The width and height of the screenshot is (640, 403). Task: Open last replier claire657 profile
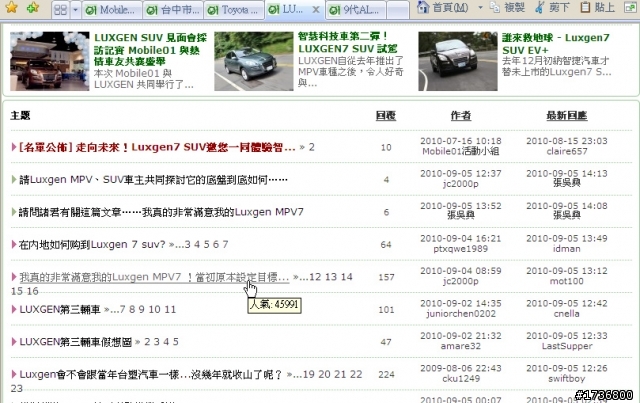[x=567, y=151]
